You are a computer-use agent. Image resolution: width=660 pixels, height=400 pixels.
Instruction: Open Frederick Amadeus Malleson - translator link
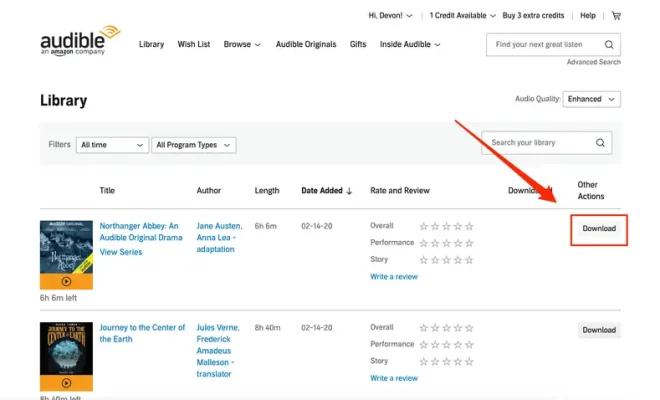[x=215, y=357]
